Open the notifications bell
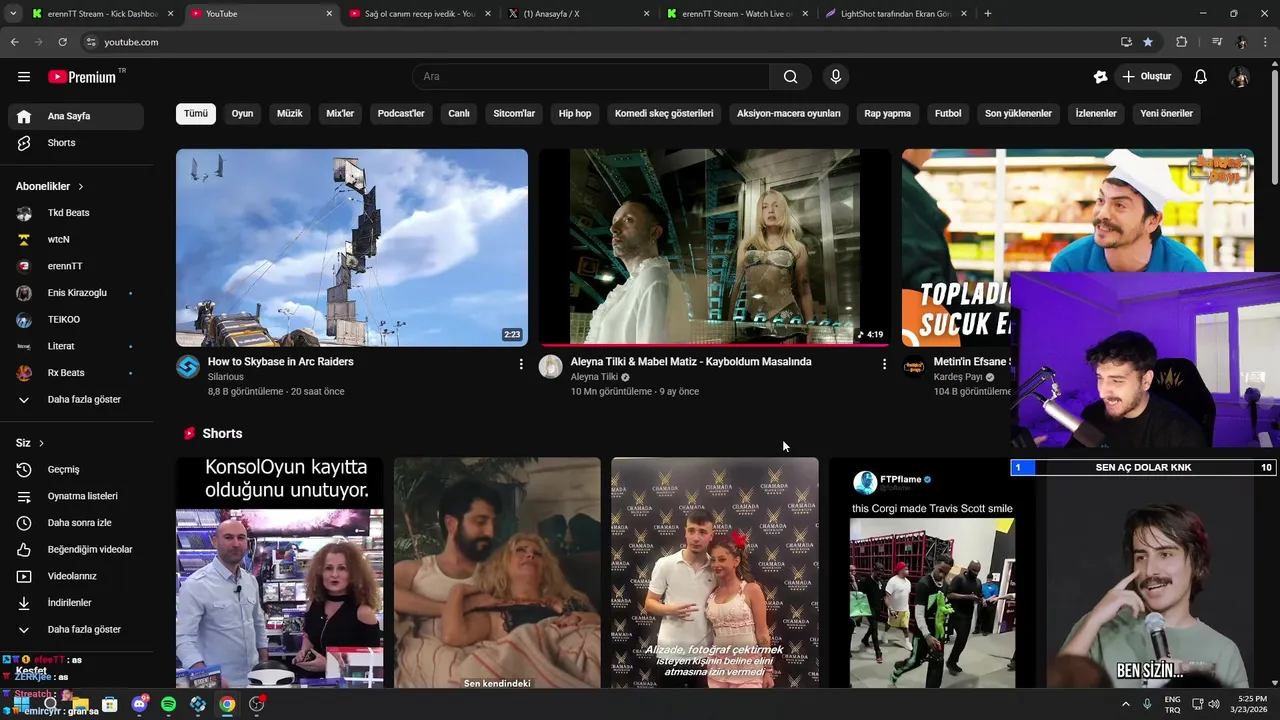Viewport: 1280px width, 720px height. click(1200, 77)
